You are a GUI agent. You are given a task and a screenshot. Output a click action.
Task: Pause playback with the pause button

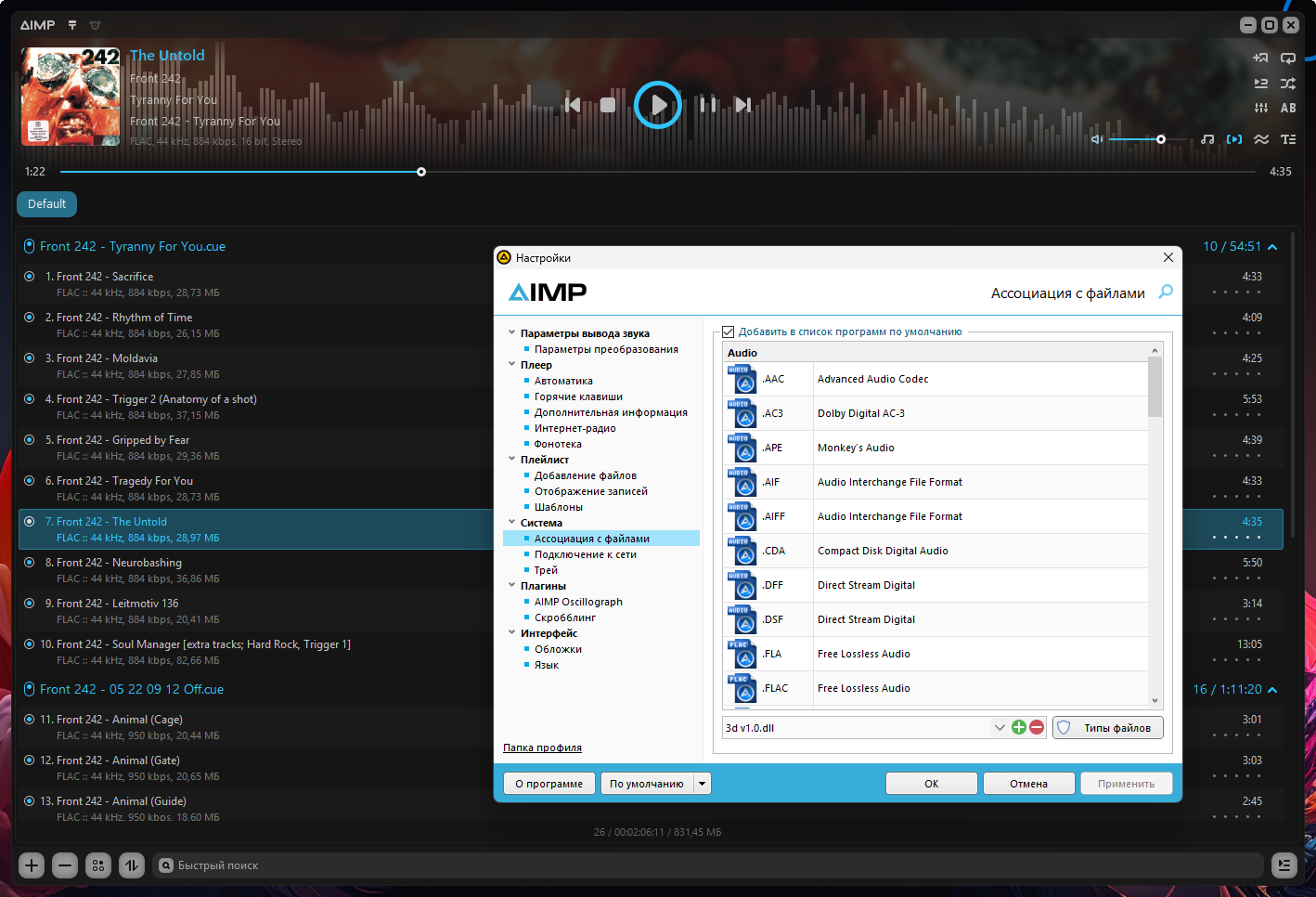pyautogui.click(x=707, y=105)
